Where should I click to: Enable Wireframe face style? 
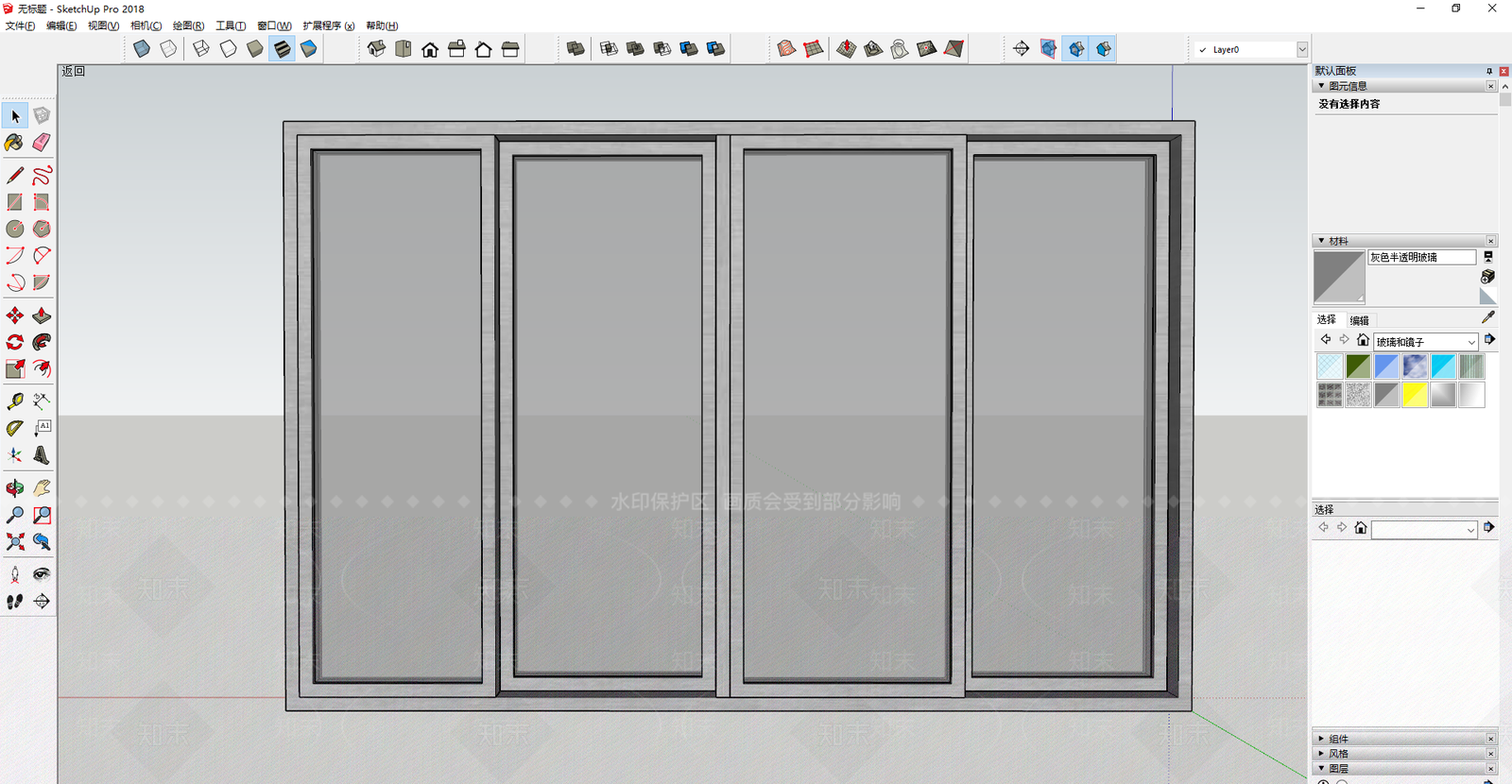point(201,49)
